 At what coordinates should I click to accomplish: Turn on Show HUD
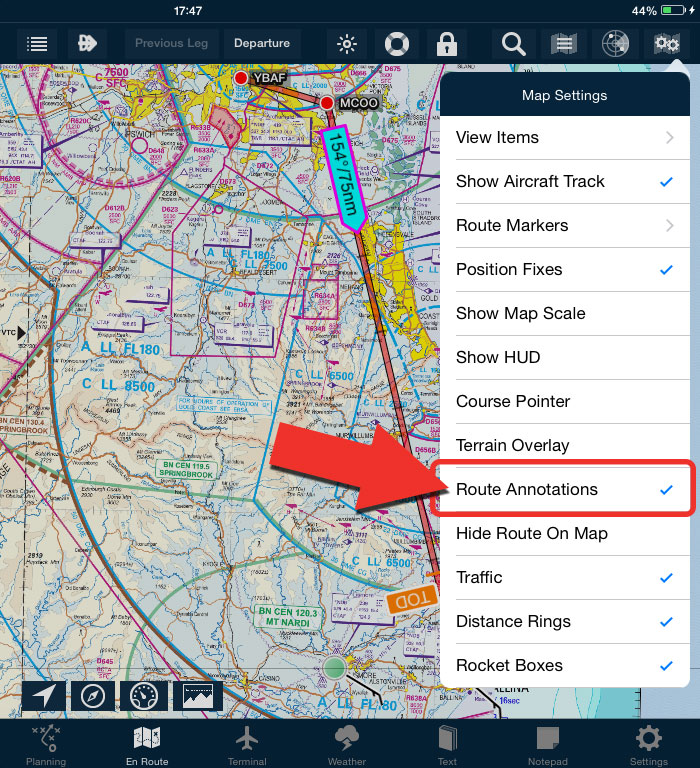[565, 358]
